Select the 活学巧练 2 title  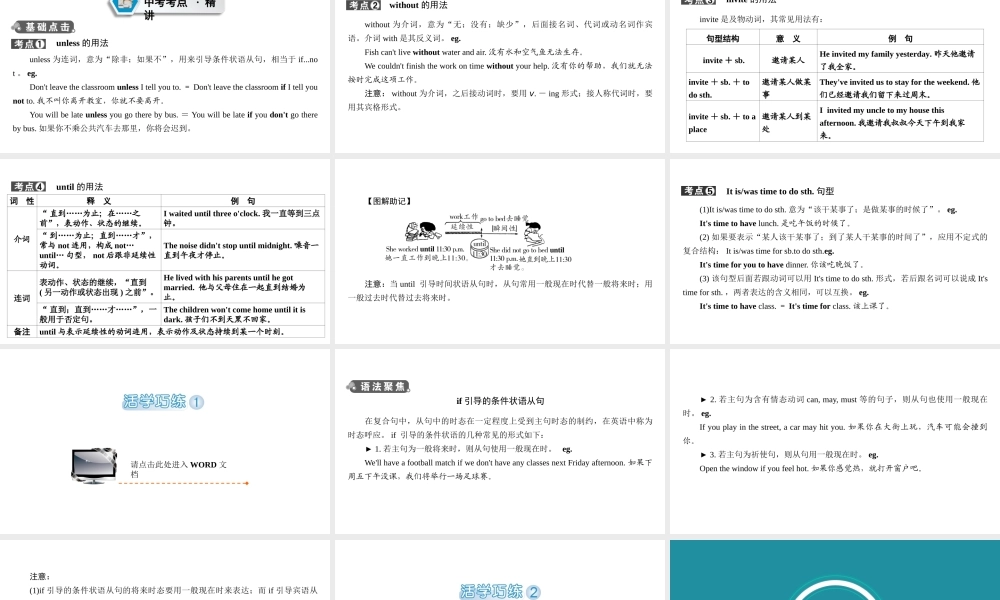tap(500, 591)
